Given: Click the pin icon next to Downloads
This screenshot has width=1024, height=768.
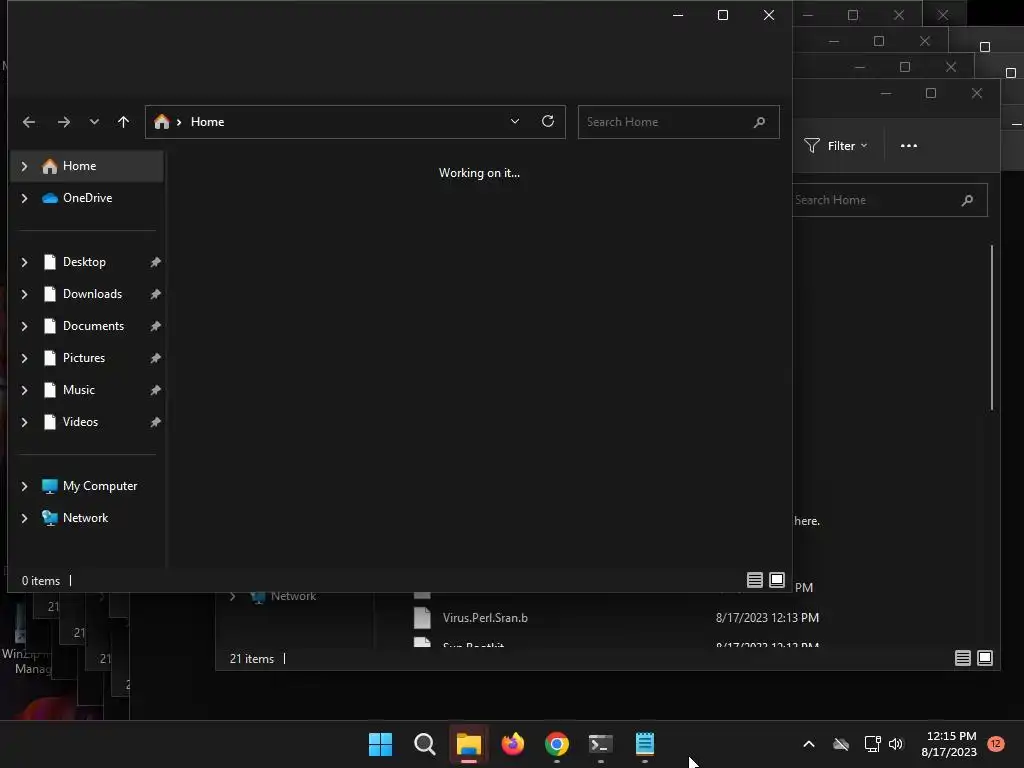Looking at the screenshot, I should 155,294.
